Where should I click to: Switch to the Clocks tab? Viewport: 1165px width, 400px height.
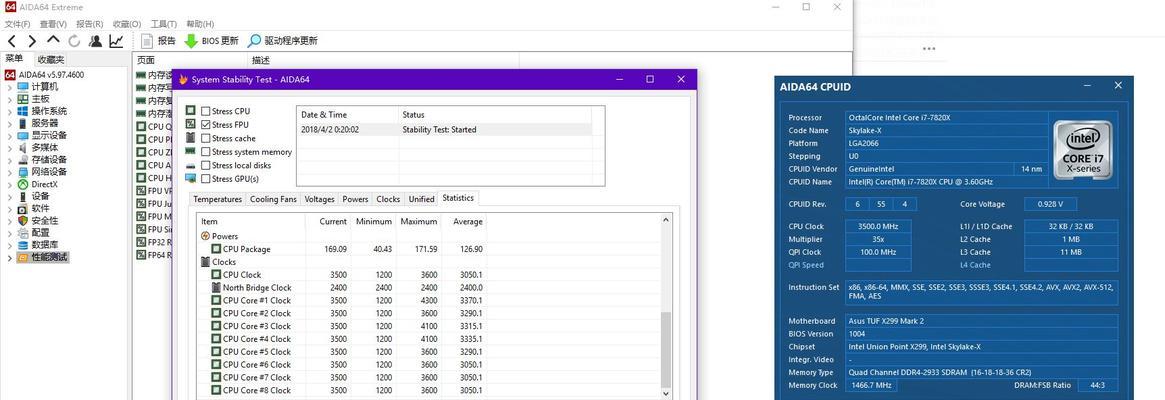coord(388,199)
